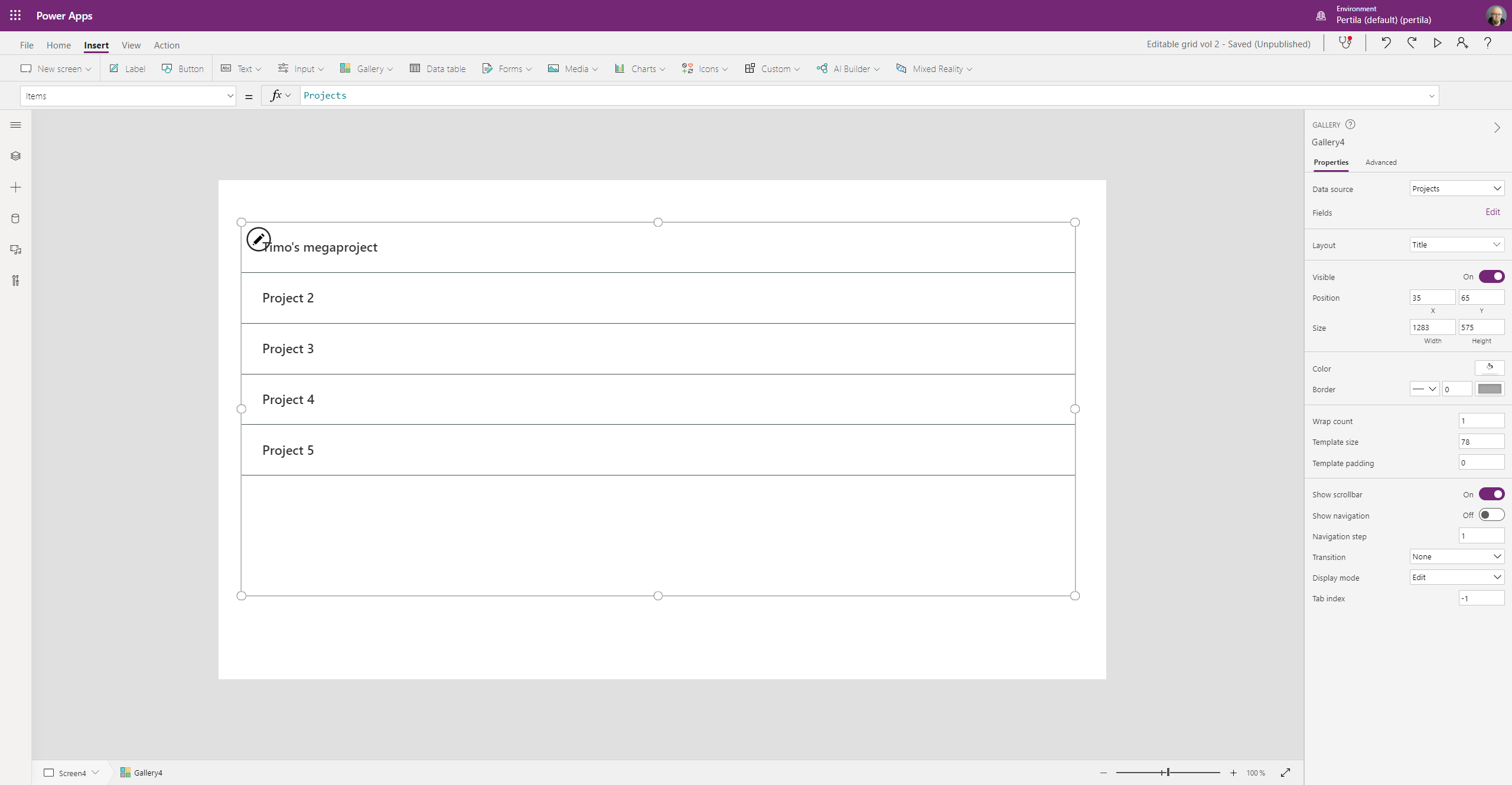The image size is (1512, 785).
Task: Click the Template size input field
Action: point(1481,442)
